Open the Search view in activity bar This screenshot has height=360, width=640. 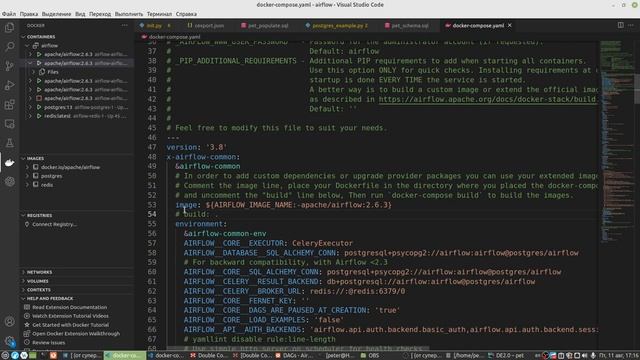point(9,47)
